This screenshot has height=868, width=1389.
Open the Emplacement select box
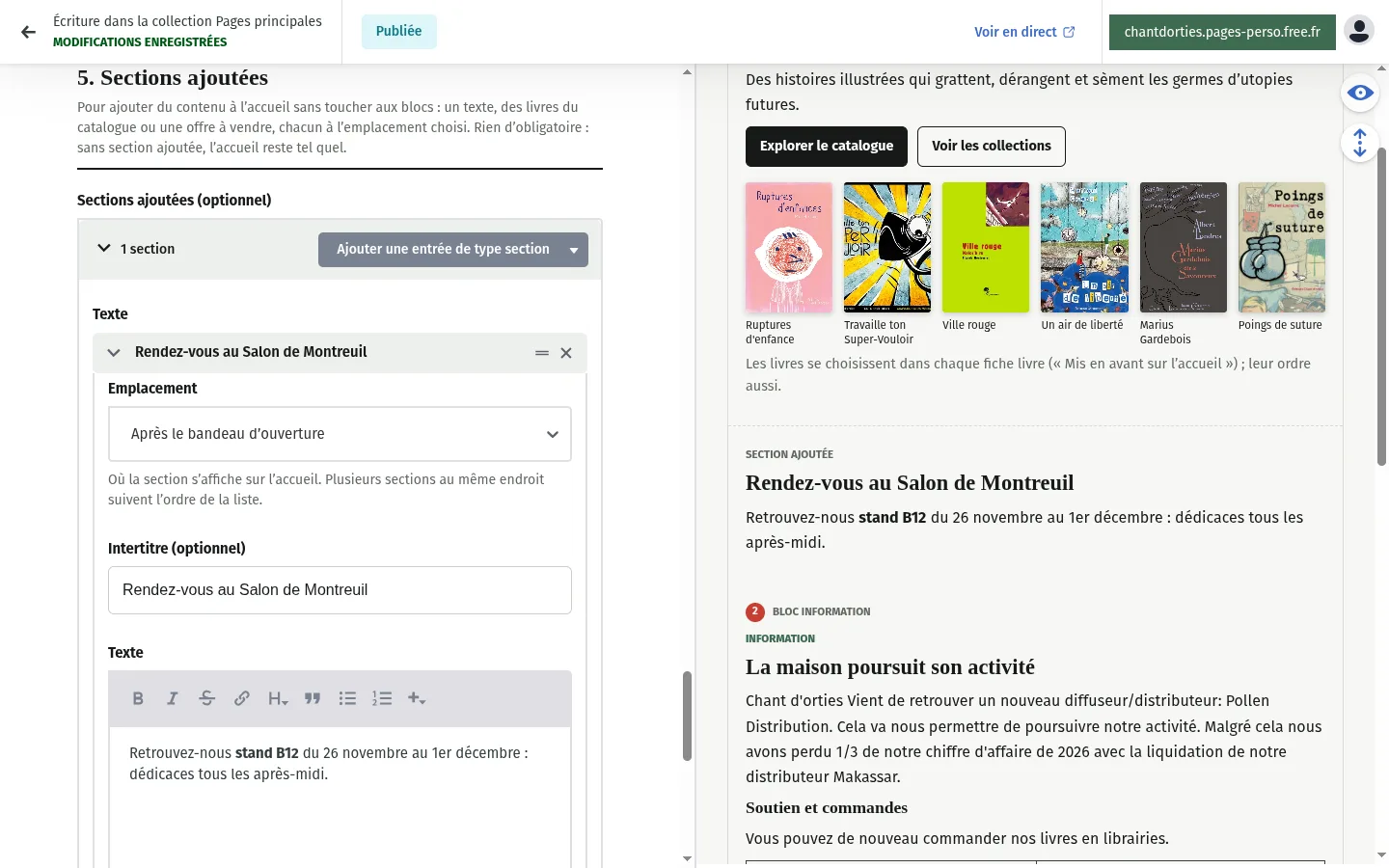[340, 434]
